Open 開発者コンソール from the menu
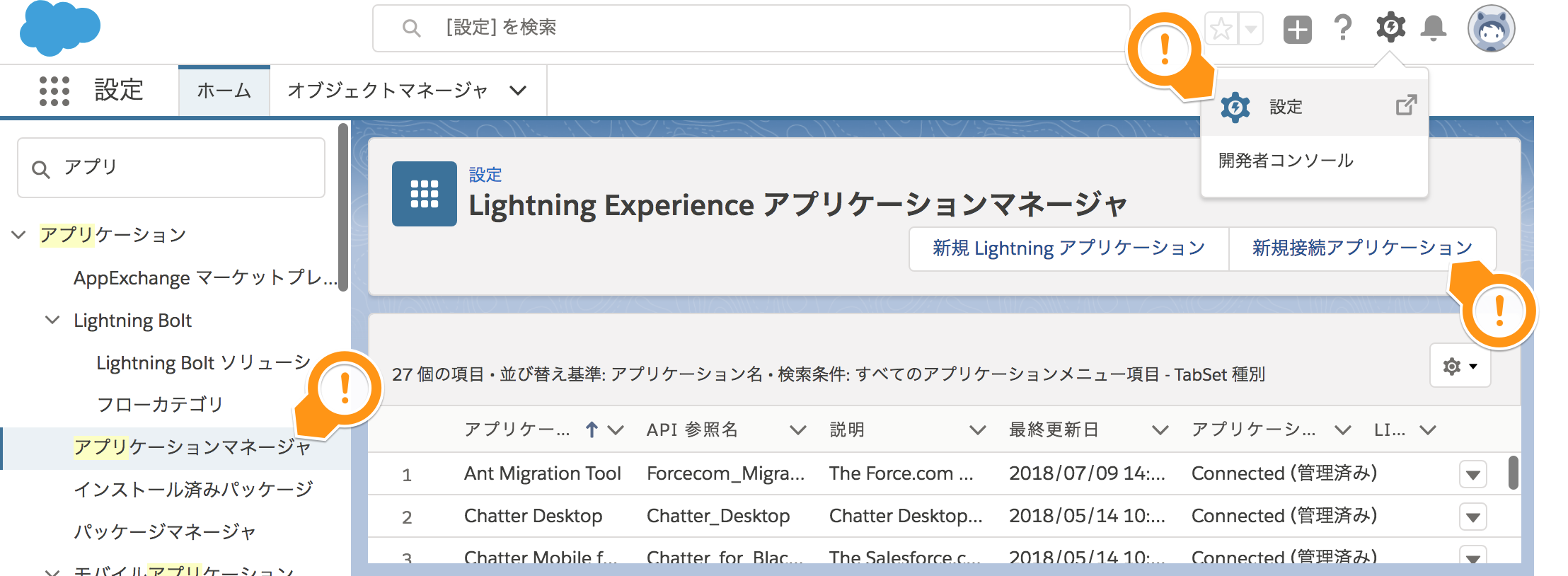This screenshot has width=1568, height=576. coord(1286,161)
